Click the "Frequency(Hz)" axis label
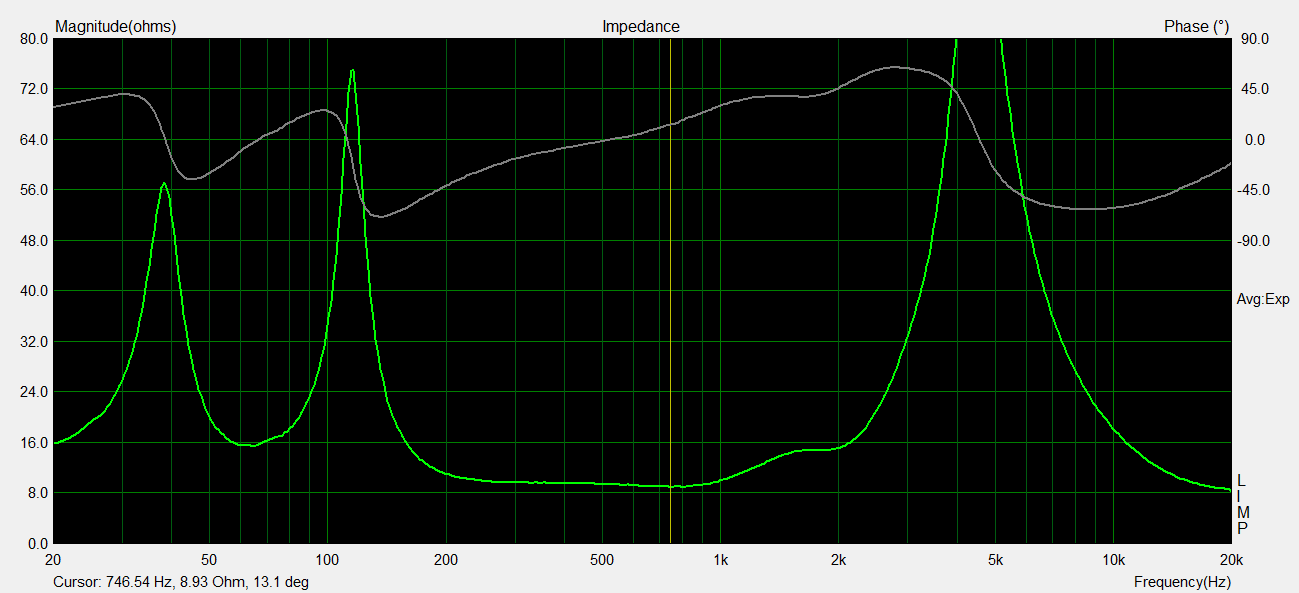Viewport: 1299px width, 593px height. click(x=1182, y=582)
